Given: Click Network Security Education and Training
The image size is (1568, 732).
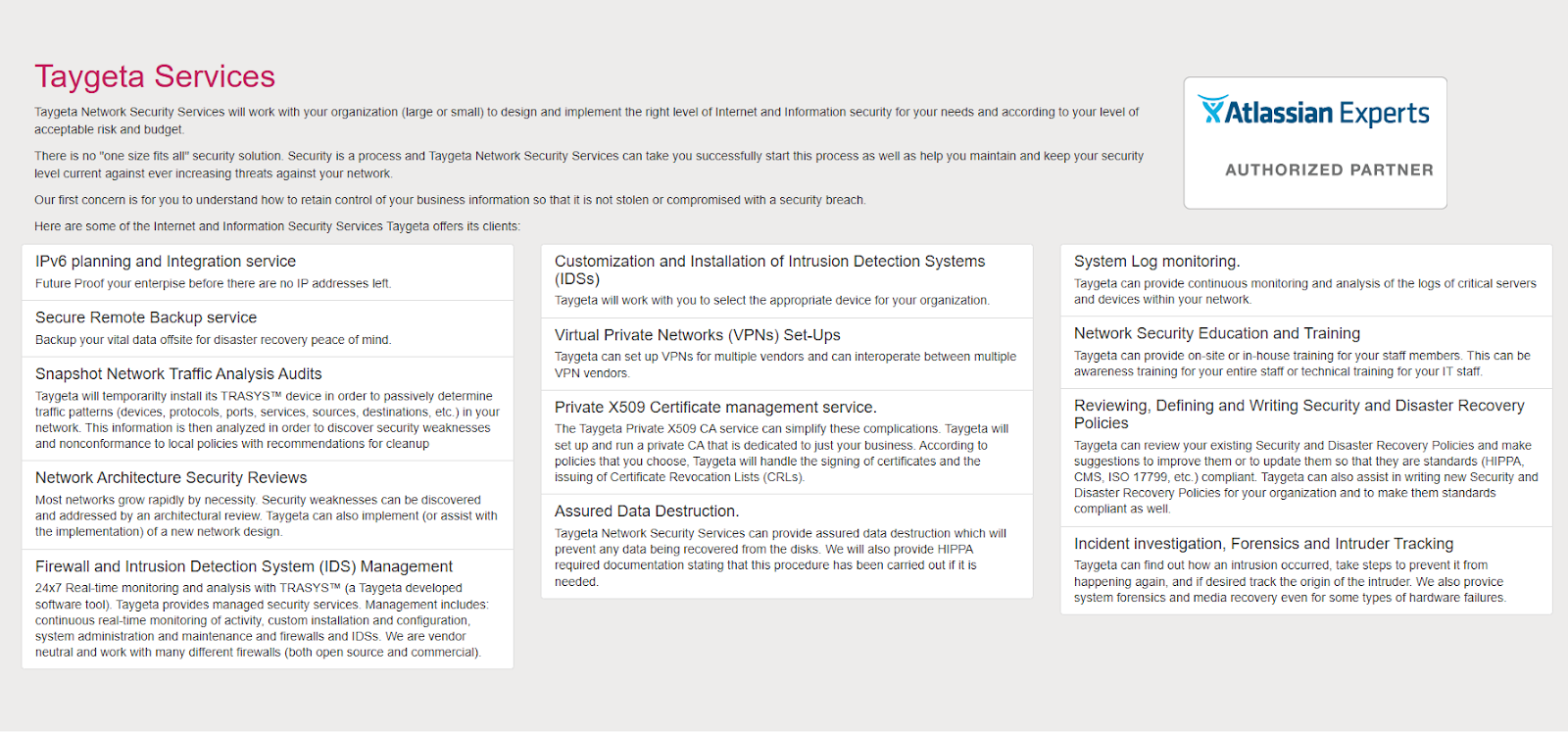Looking at the screenshot, I should tap(1217, 334).
